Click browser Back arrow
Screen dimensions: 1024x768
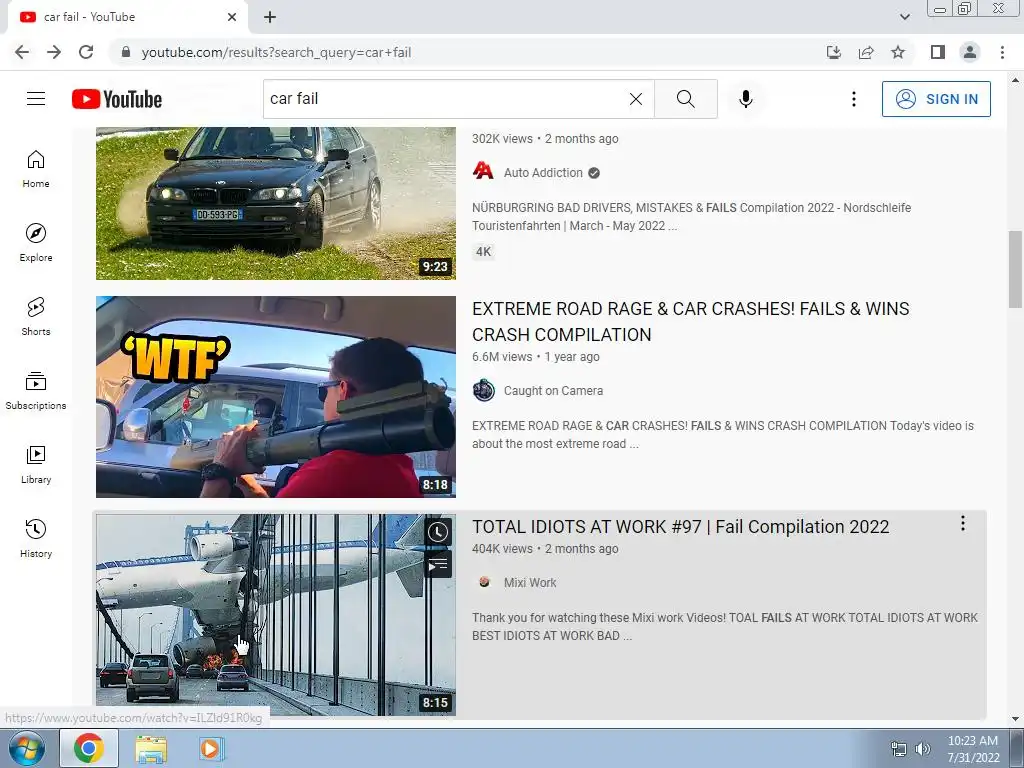[22, 52]
